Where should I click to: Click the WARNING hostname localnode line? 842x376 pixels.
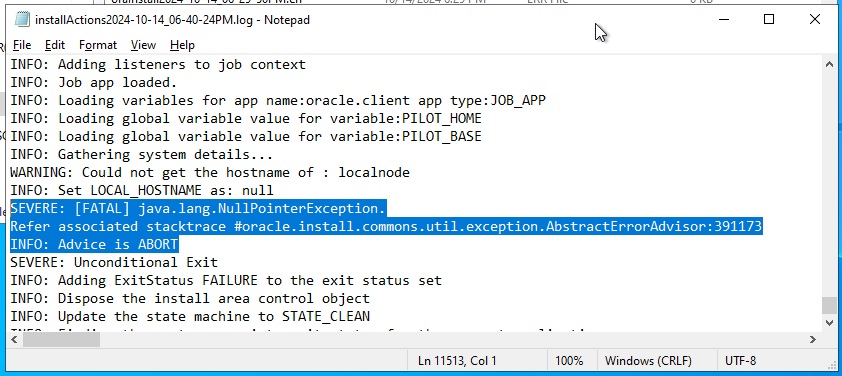tap(210, 172)
